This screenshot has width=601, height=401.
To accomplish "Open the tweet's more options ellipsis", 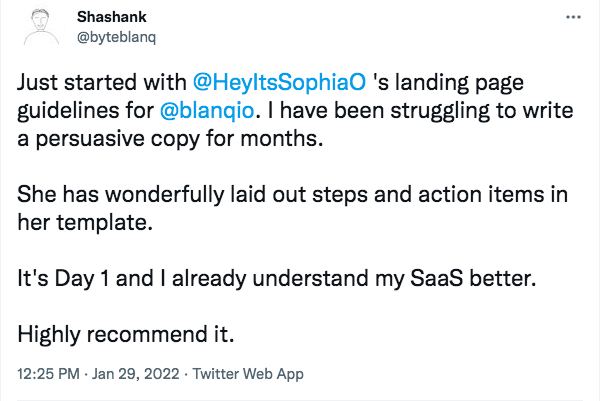I will [x=572, y=18].
